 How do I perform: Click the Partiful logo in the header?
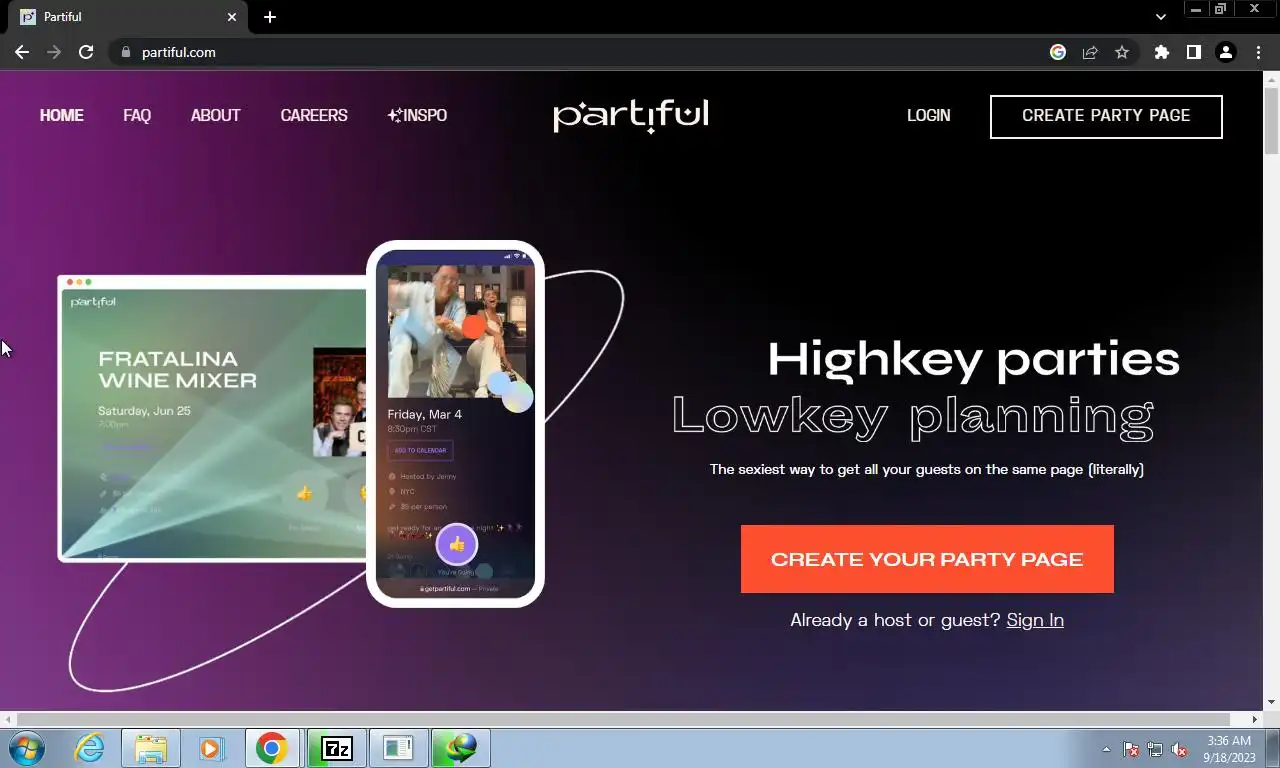pyautogui.click(x=631, y=115)
